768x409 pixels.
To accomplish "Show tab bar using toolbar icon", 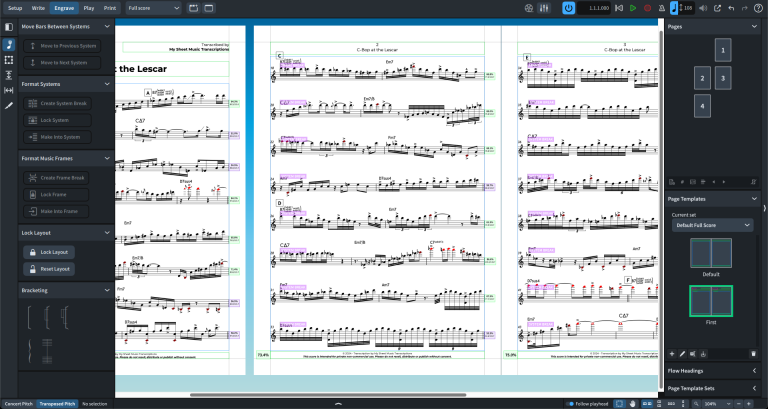I will 193,8.
